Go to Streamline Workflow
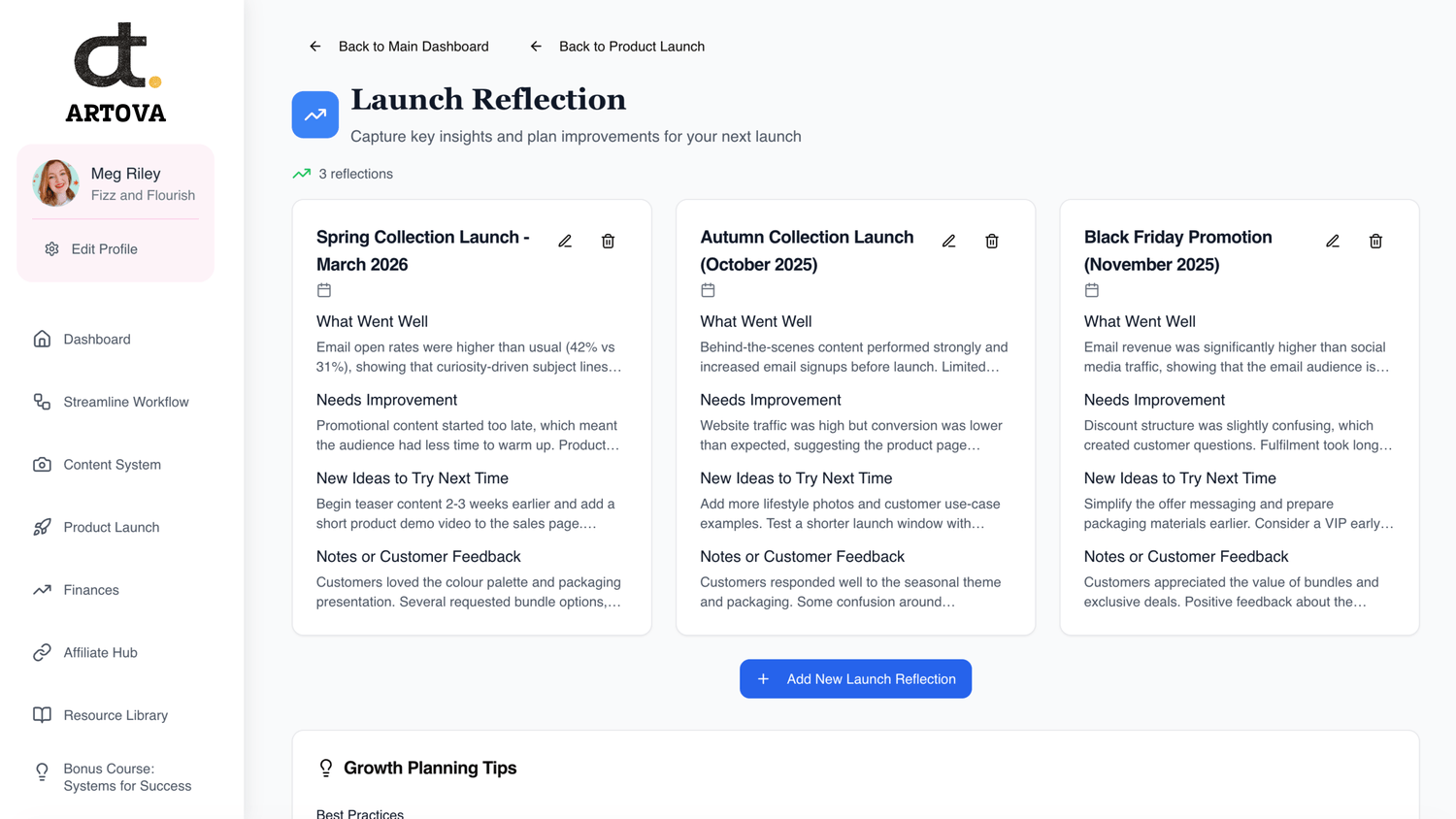 point(125,402)
